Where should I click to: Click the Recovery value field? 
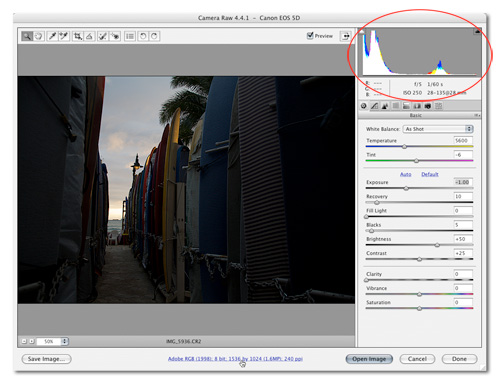pyautogui.click(x=463, y=196)
